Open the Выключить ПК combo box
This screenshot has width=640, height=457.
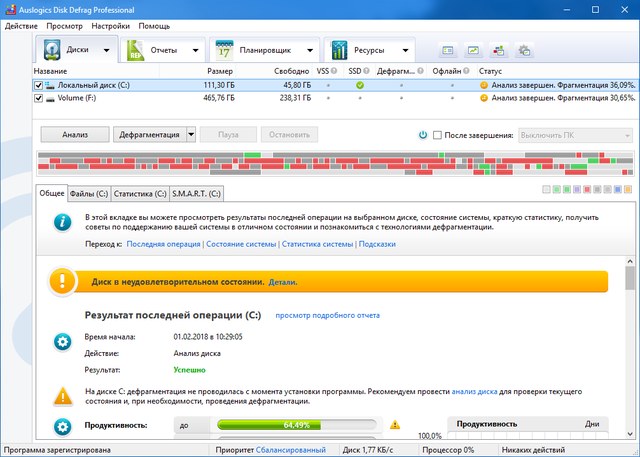click(x=574, y=134)
